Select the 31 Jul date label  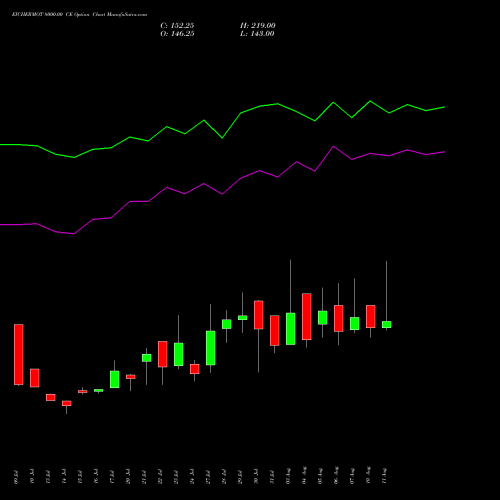click(x=272, y=477)
